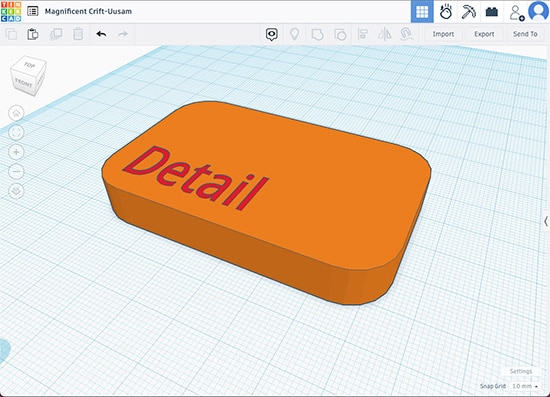Click Fit all in view button

pos(16,133)
